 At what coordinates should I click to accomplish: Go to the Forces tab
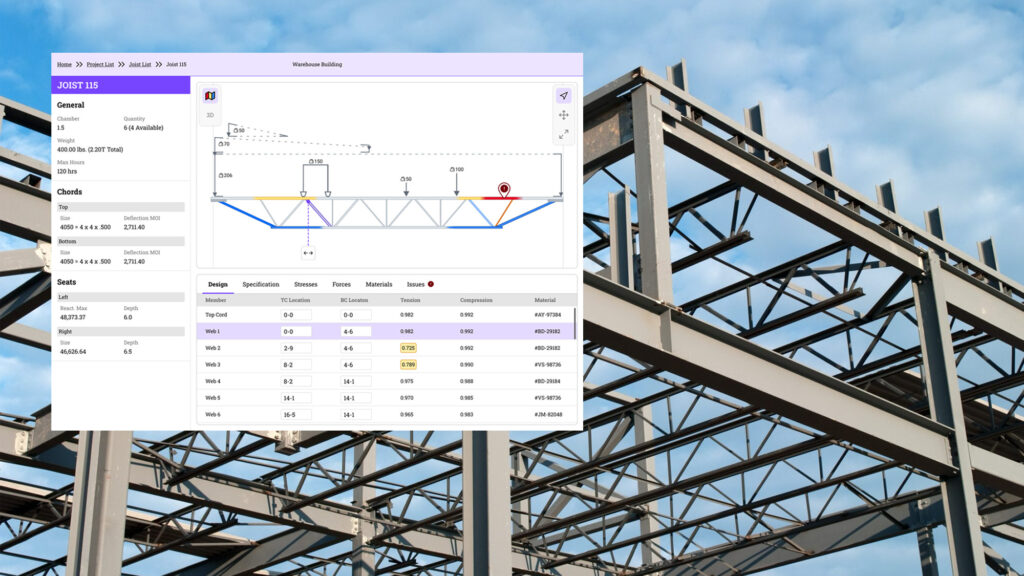tap(341, 284)
